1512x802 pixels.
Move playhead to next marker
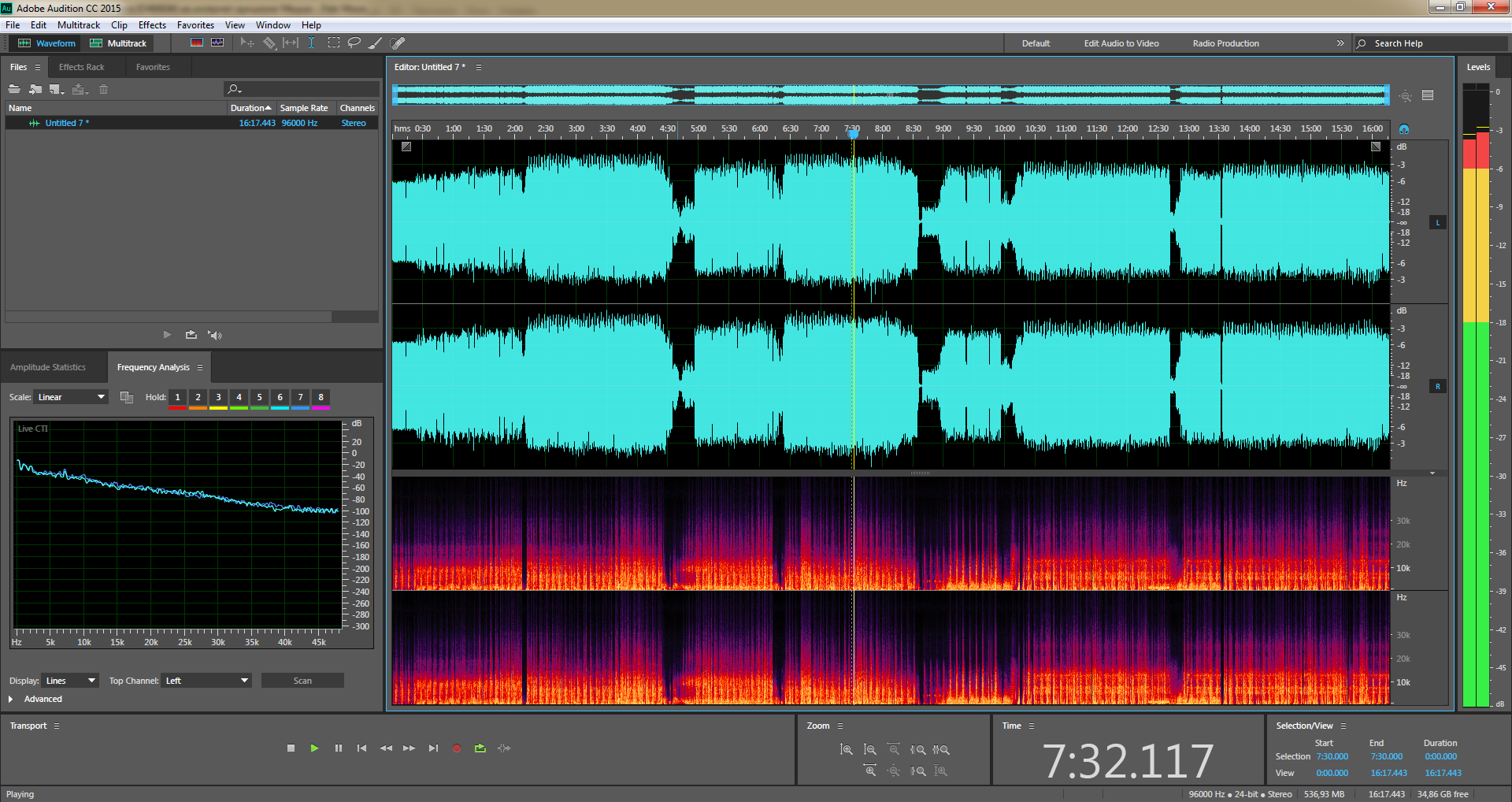pos(433,748)
